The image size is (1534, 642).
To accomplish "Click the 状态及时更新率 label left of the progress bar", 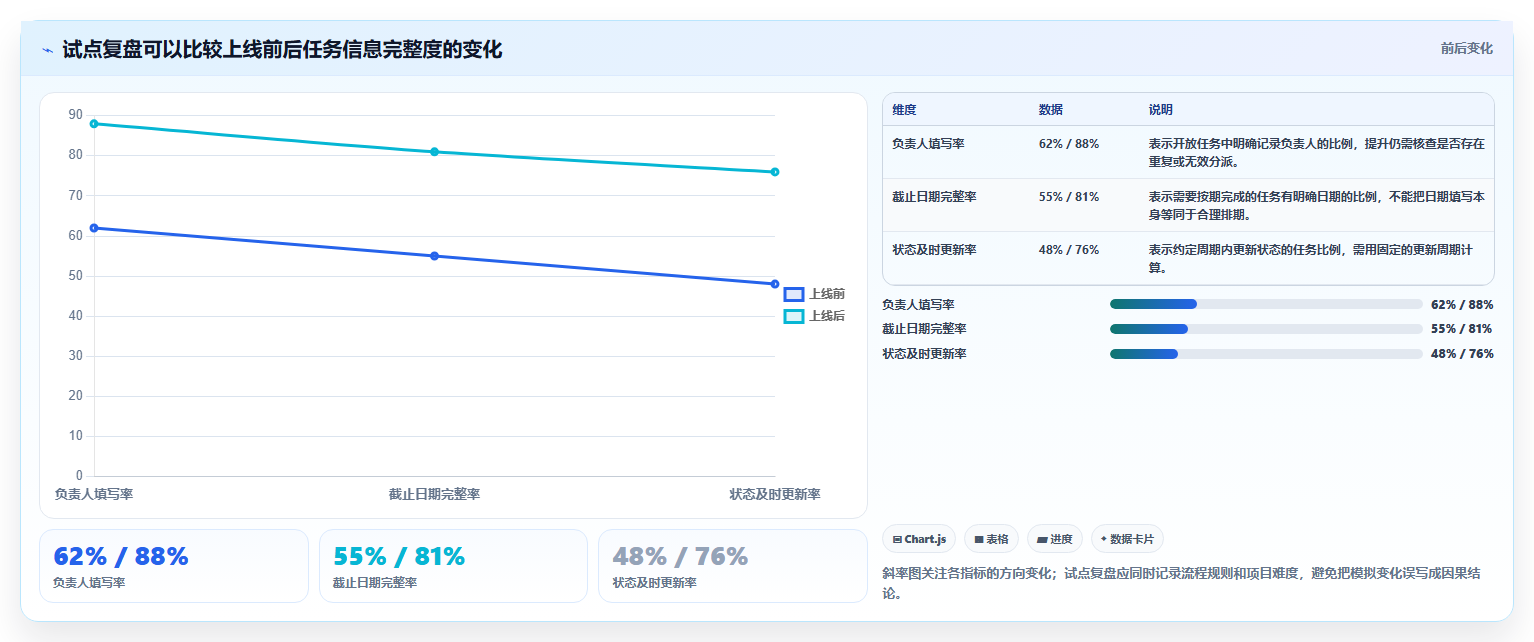I will [924, 354].
